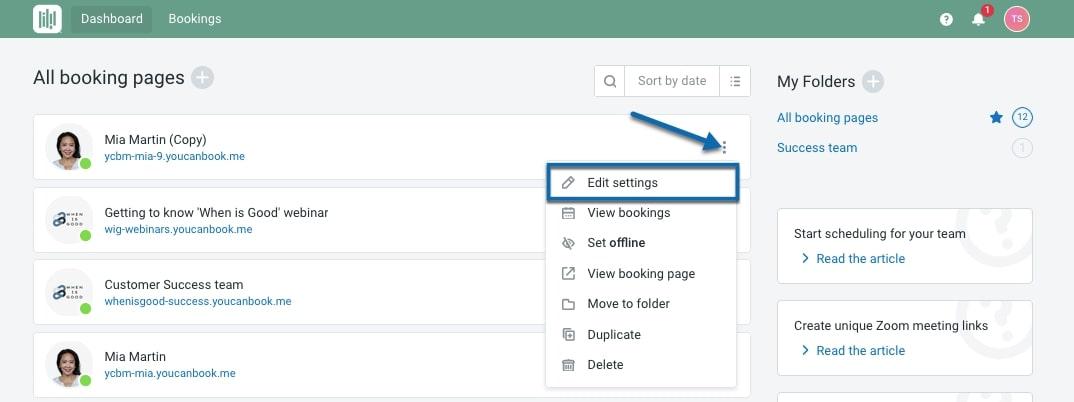Open the Sort by date dropdown

672,82
